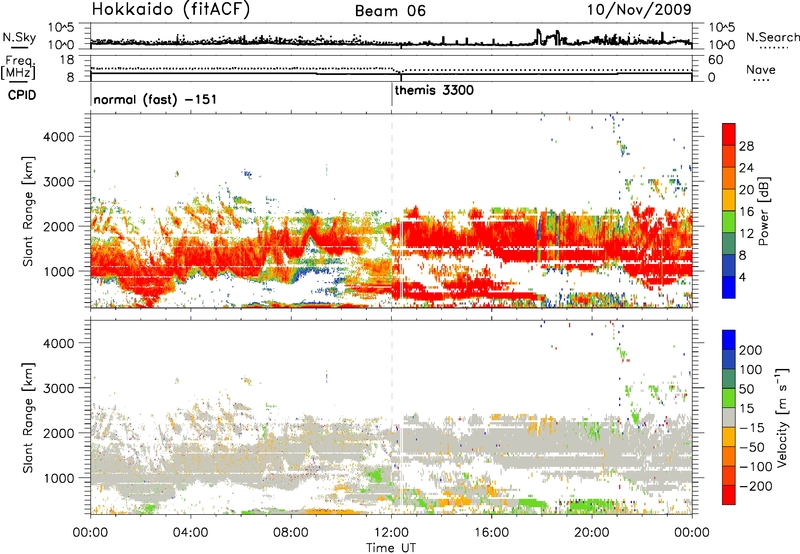Click '3000' on the power panel axis

pyautogui.click(x=58, y=182)
